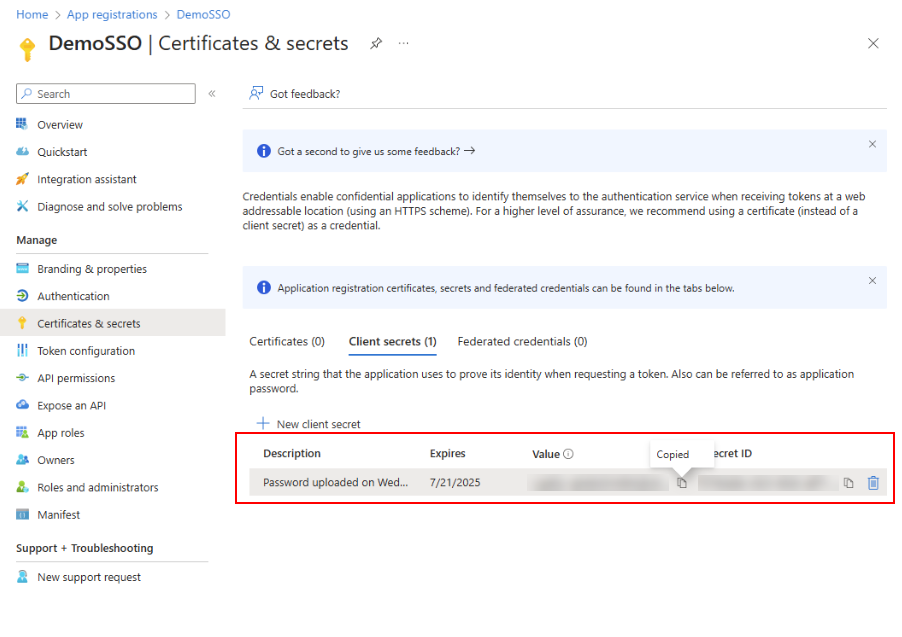
Task: Collapse the sidebar with double chevron
Action: (212, 94)
